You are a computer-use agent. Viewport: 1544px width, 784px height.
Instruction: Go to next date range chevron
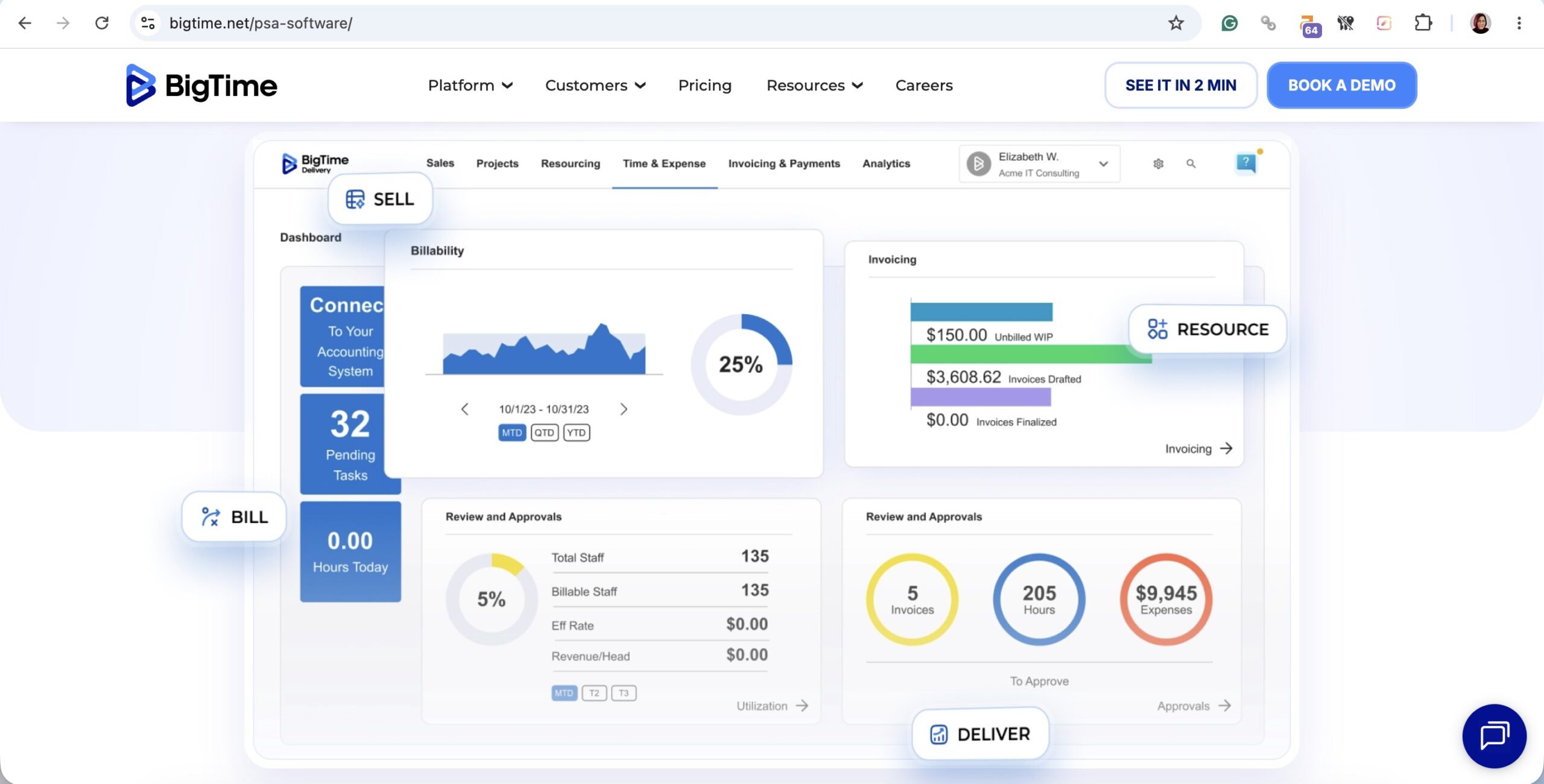coord(624,409)
